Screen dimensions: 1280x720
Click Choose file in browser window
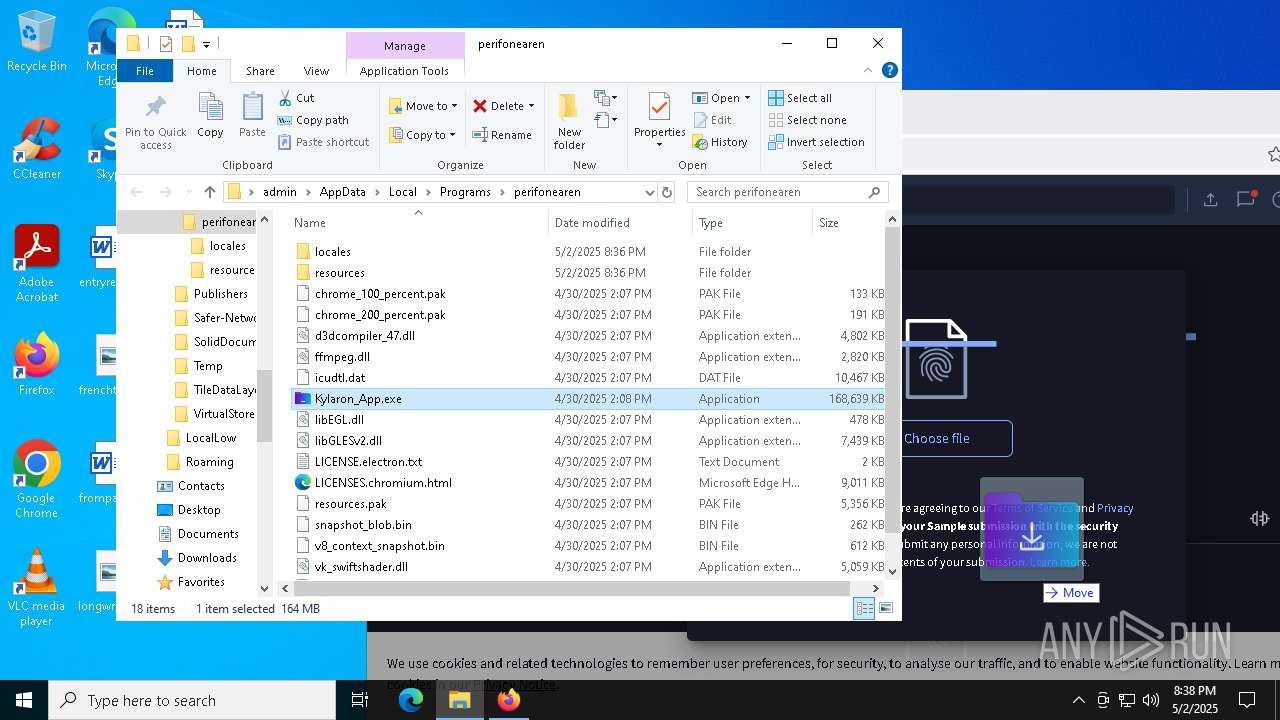click(x=936, y=438)
